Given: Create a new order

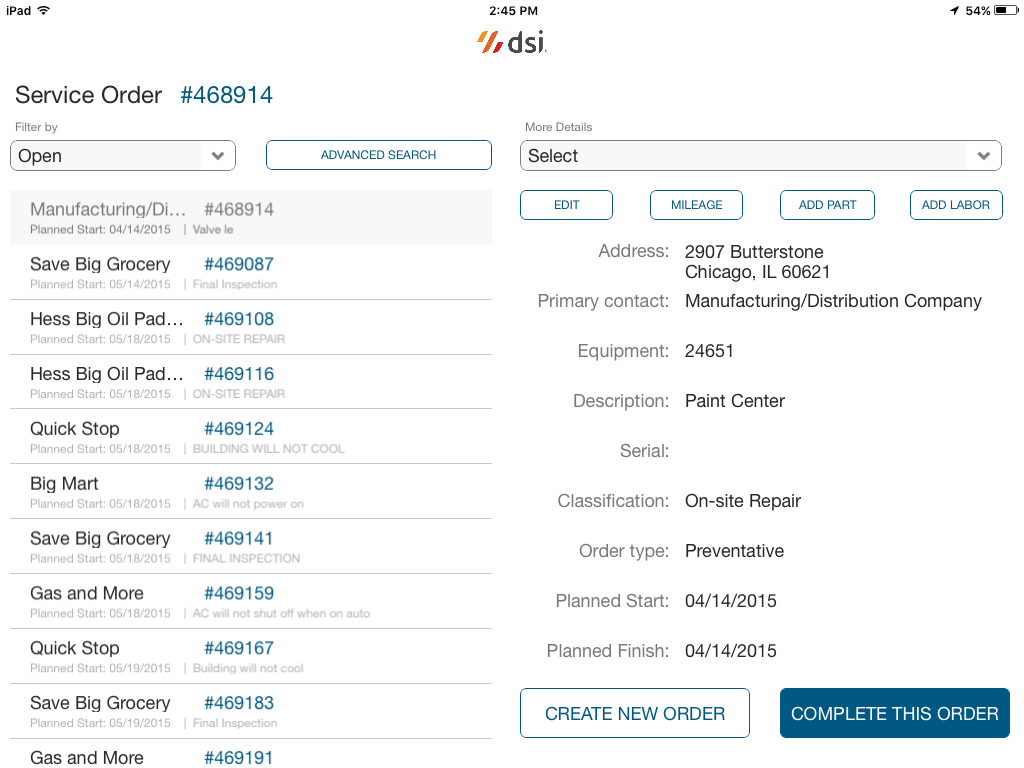Looking at the screenshot, I should pos(635,713).
